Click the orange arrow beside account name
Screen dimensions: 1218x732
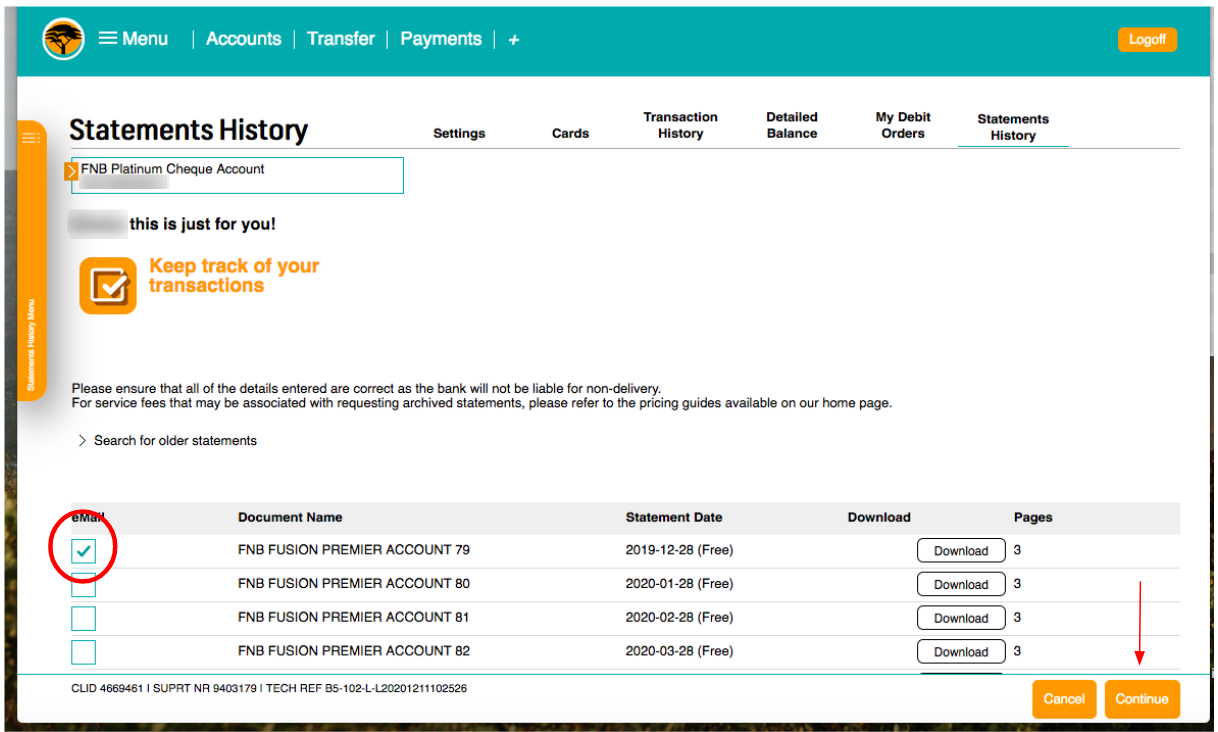(72, 172)
